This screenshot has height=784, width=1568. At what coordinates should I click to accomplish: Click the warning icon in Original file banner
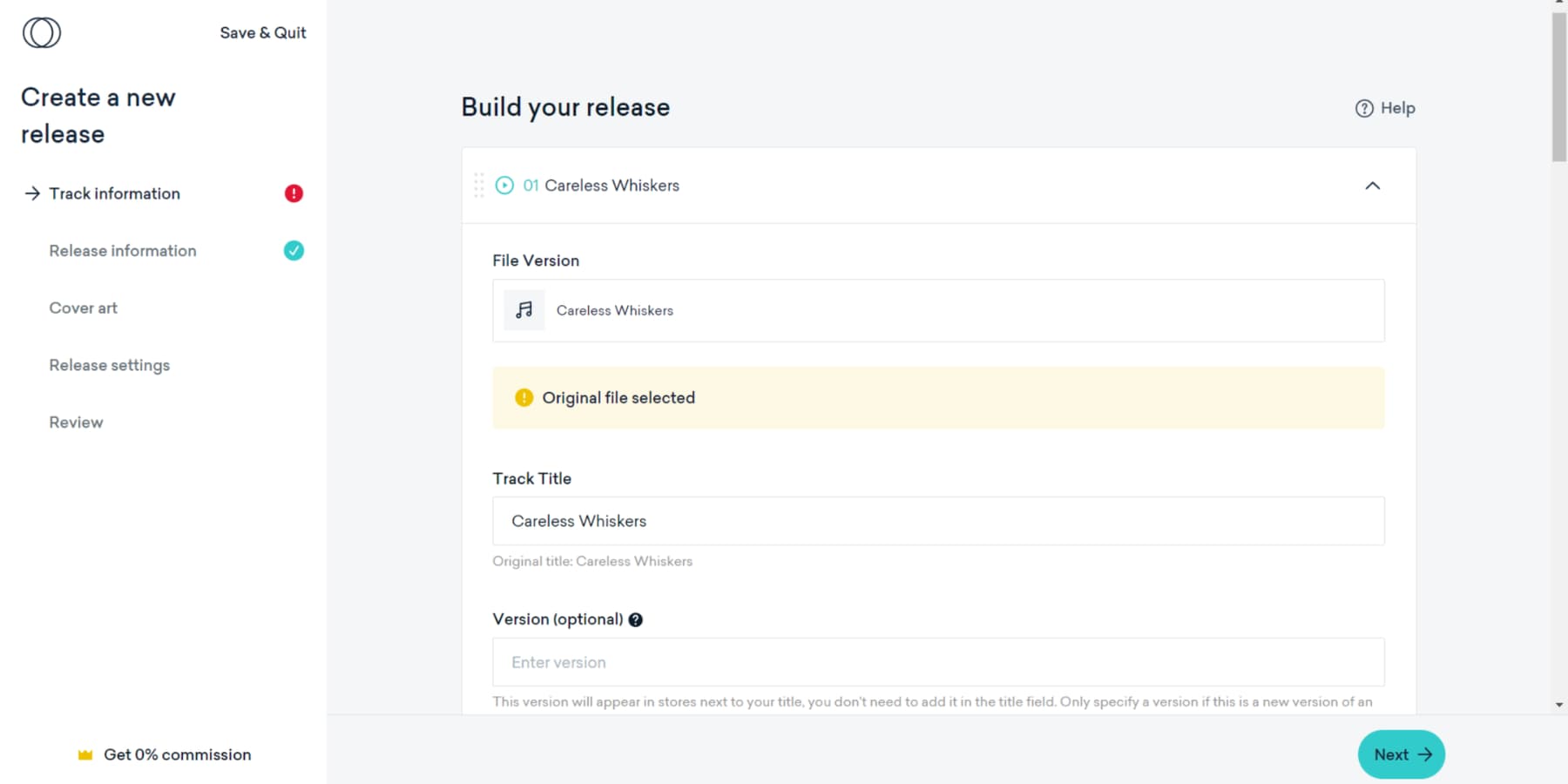click(523, 397)
